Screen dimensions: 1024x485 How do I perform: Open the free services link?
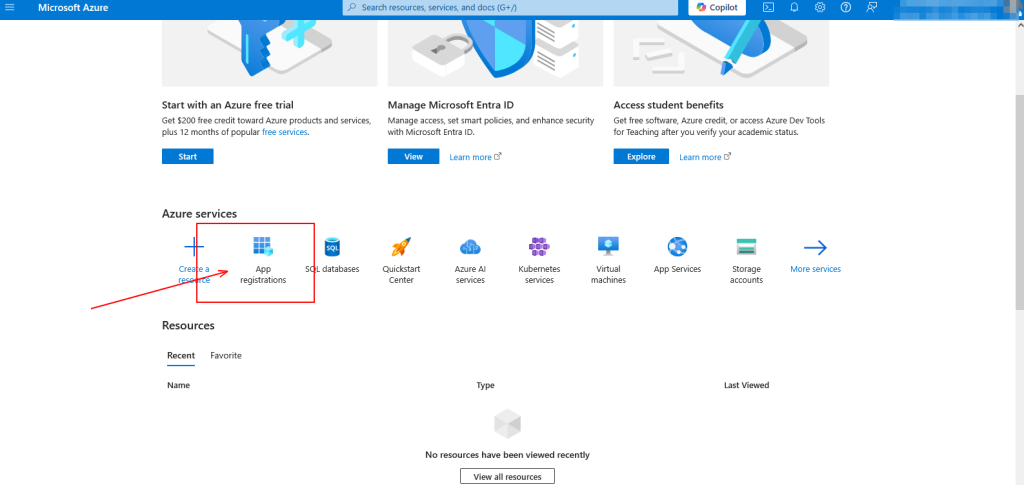284,132
